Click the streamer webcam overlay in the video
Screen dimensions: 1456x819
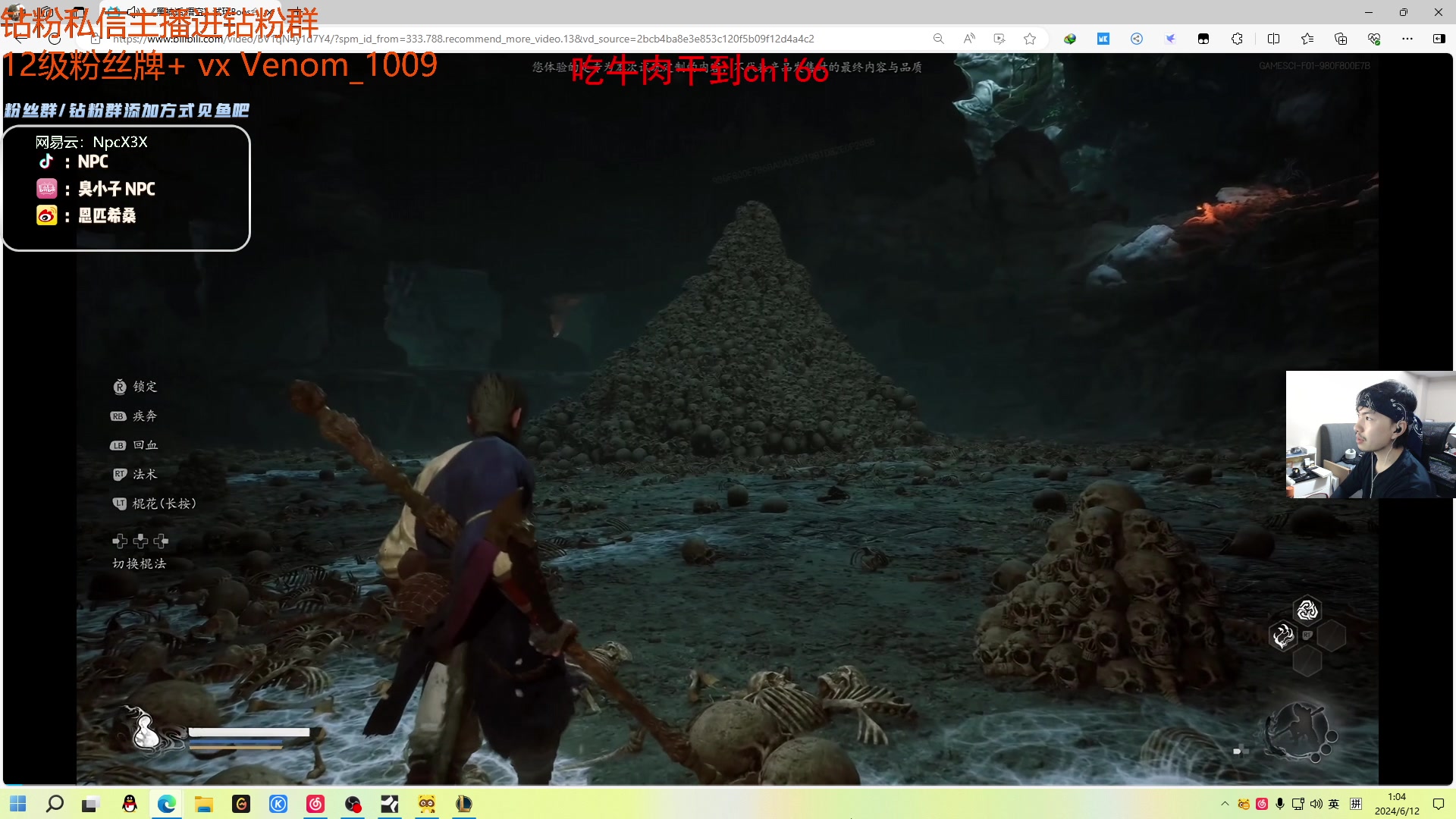click(x=1370, y=435)
